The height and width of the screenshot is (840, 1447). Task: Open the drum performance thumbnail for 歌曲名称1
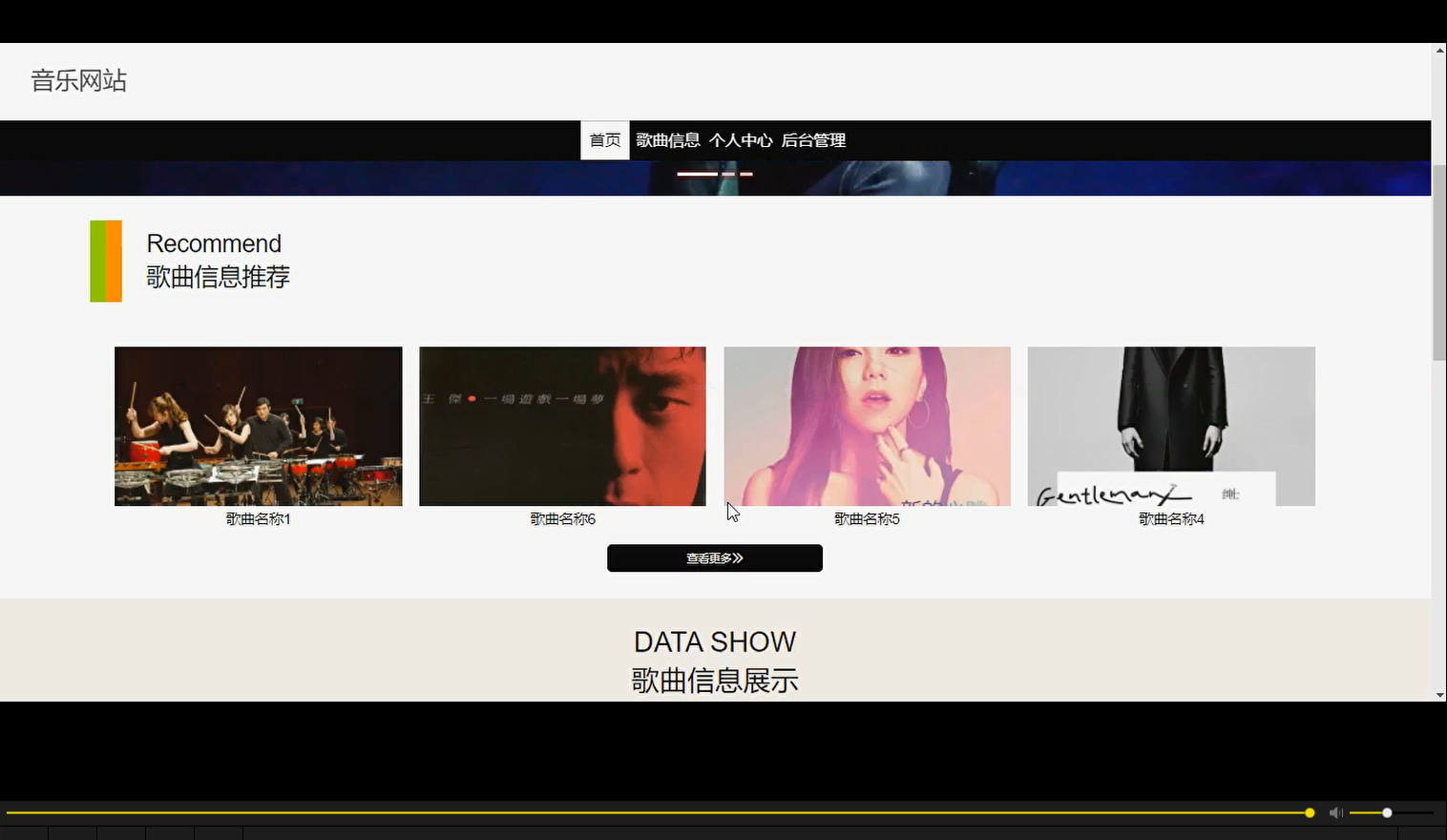coord(259,426)
